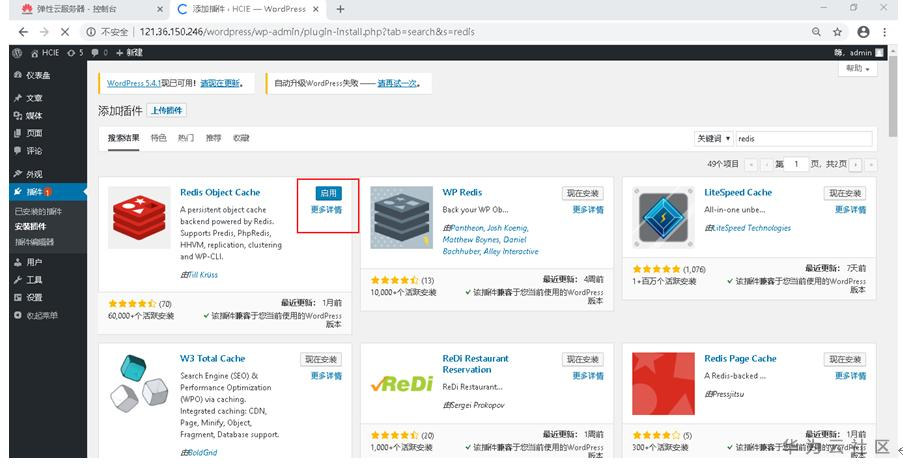Viewport: 903px width, 472px height.
Task: Click 启用 for Redis Object Cache
Action: click(x=328, y=193)
